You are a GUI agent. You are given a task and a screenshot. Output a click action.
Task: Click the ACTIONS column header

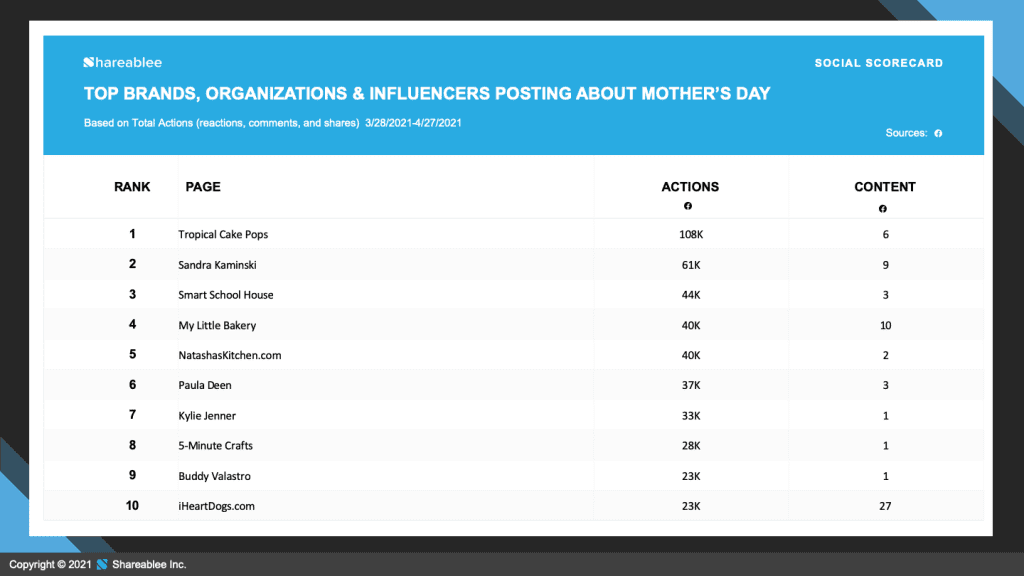(x=690, y=187)
